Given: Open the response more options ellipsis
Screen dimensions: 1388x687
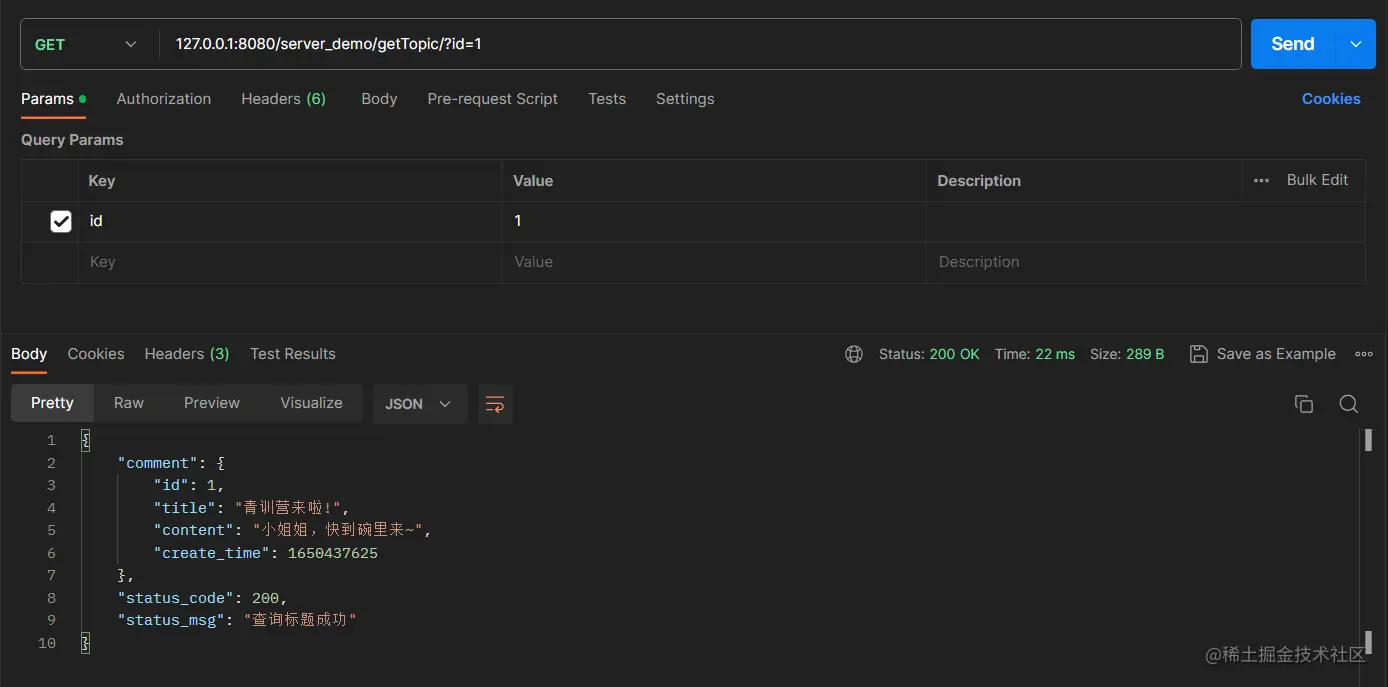Looking at the screenshot, I should pos(1364,354).
